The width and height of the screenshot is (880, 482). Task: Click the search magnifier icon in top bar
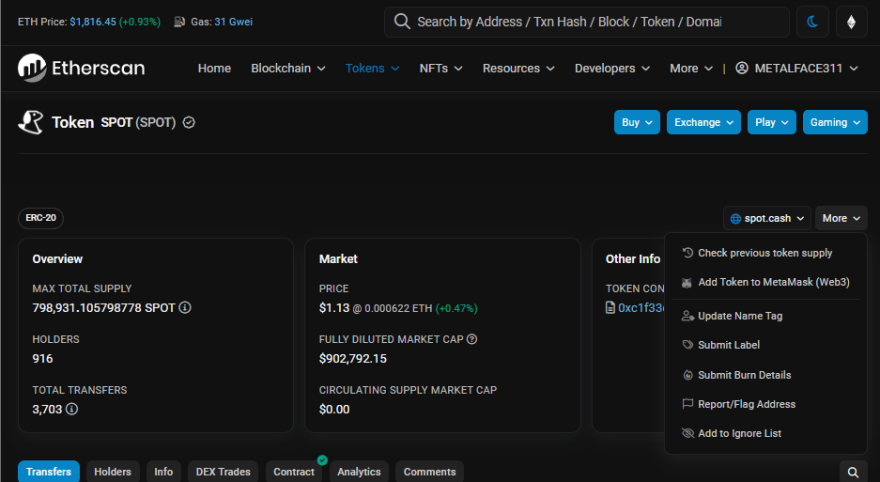pos(402,22)
